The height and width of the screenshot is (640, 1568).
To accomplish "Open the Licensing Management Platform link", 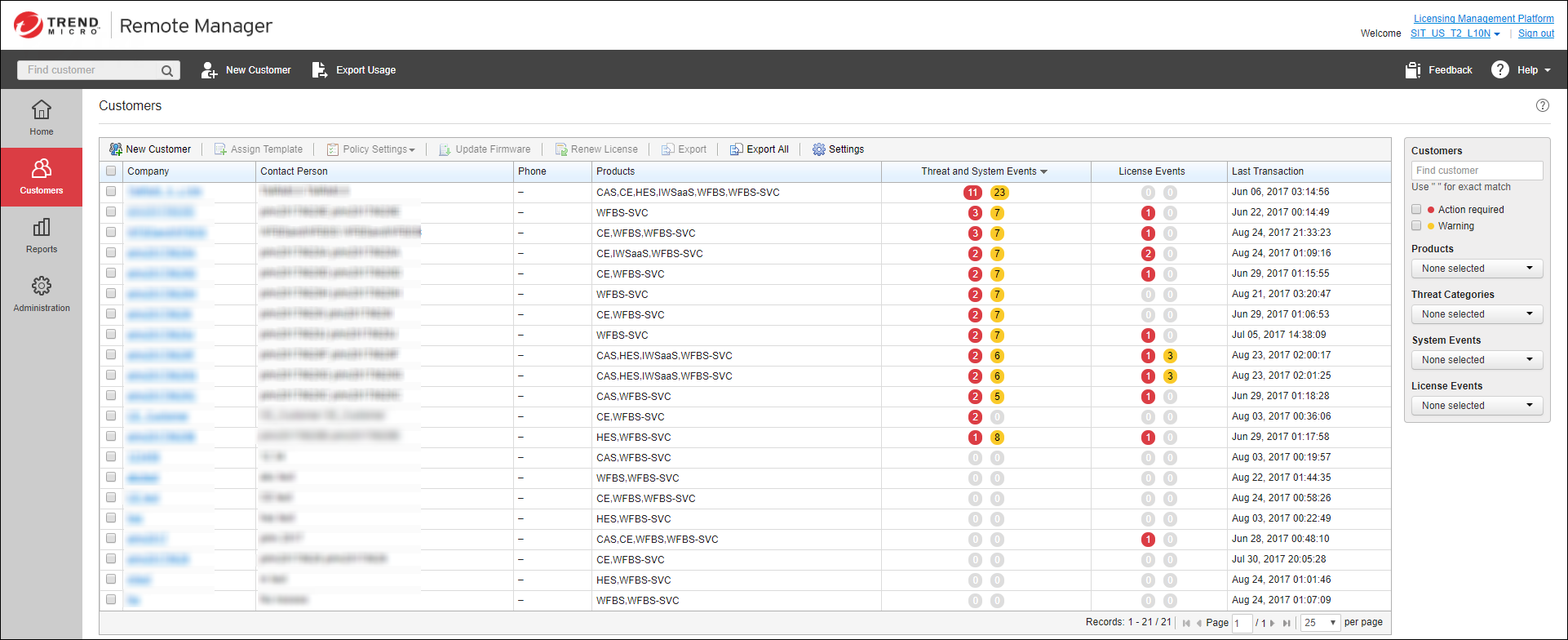I will point(1483,19).
